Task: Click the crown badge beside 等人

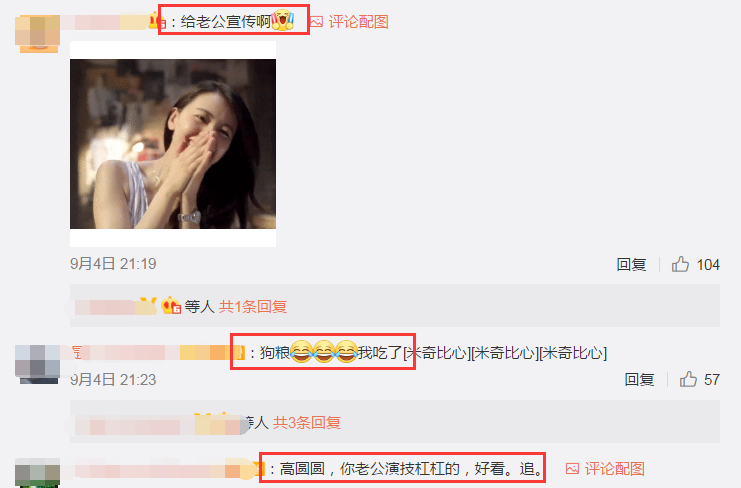Action: [171, 306]
